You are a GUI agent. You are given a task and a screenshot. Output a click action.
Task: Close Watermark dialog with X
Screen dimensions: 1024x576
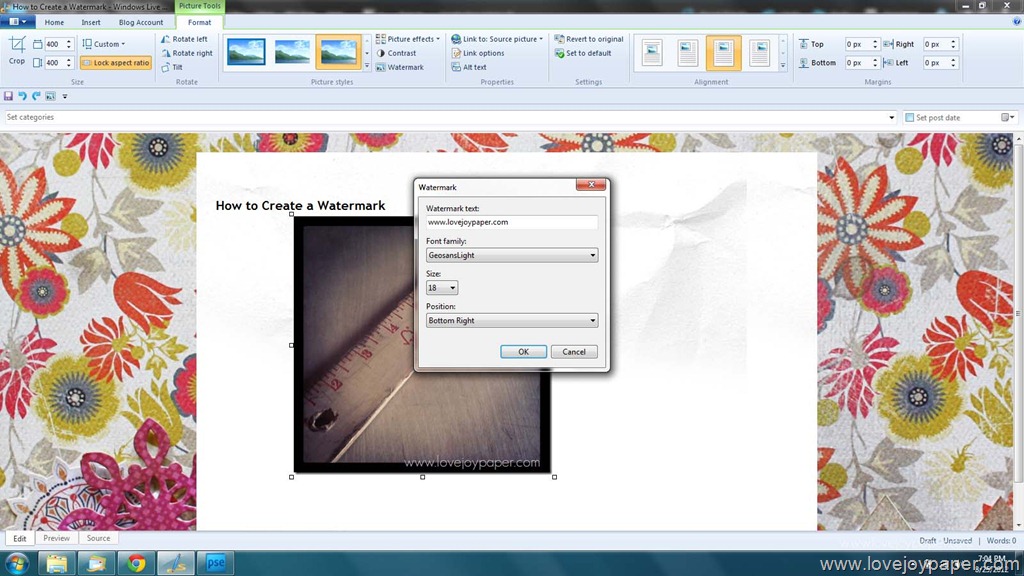click(x=591, y=185)
